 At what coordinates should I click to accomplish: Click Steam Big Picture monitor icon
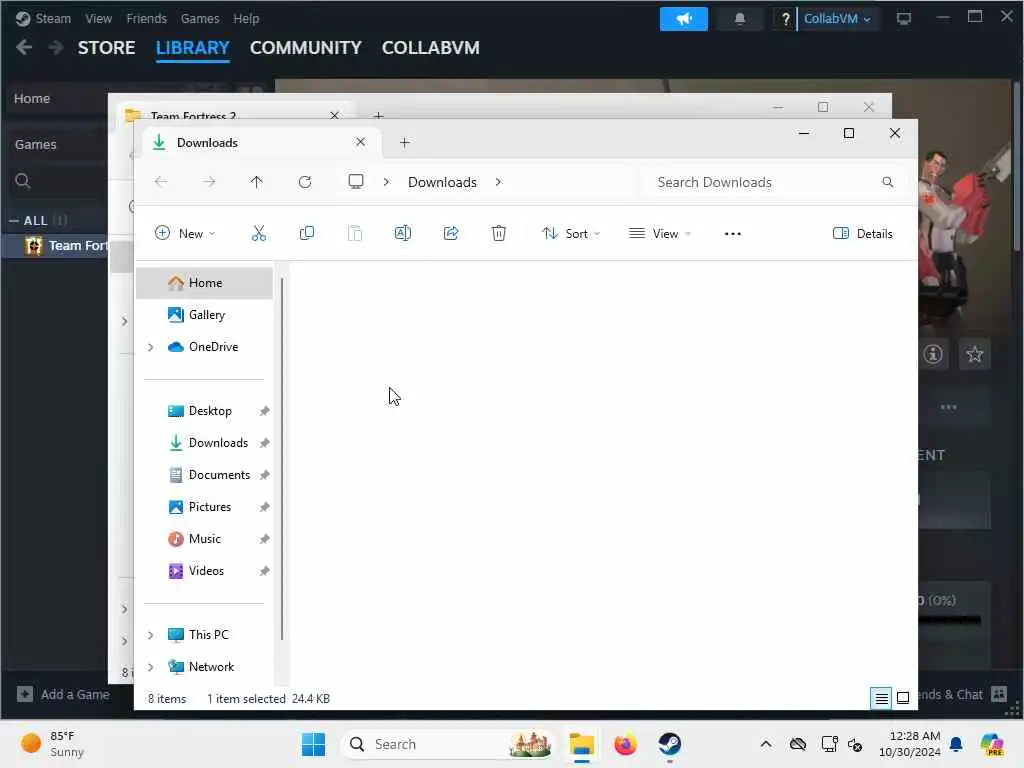coord(904,19)
